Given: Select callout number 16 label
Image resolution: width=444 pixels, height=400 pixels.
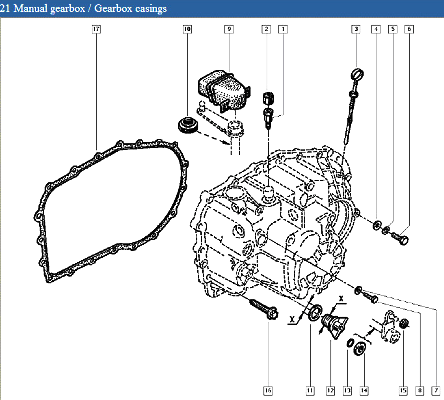Looking at the screenshot, I should (x=268, y=390).
